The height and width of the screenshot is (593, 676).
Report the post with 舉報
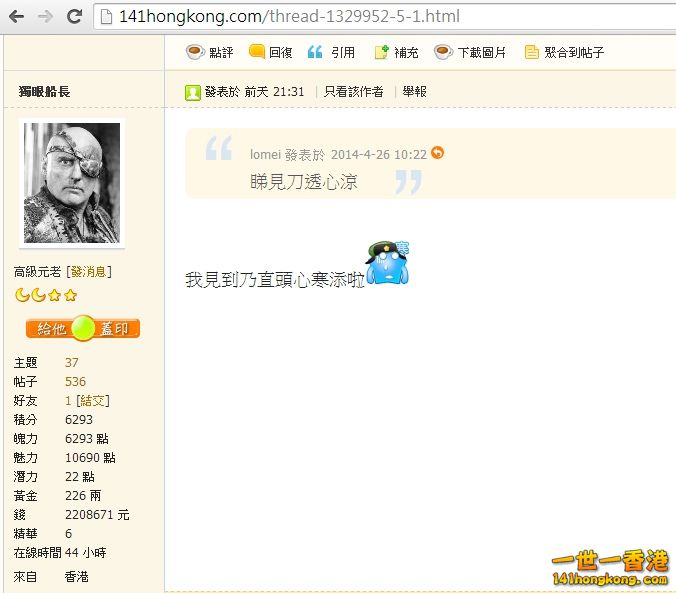point(414,91)
